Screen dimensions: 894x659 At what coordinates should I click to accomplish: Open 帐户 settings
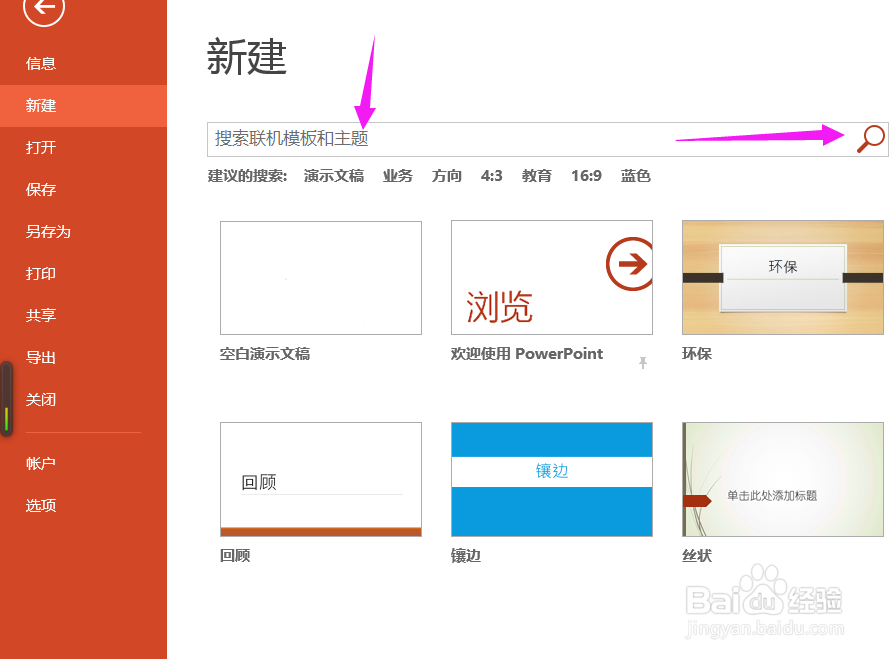click(x=40, y=463)
